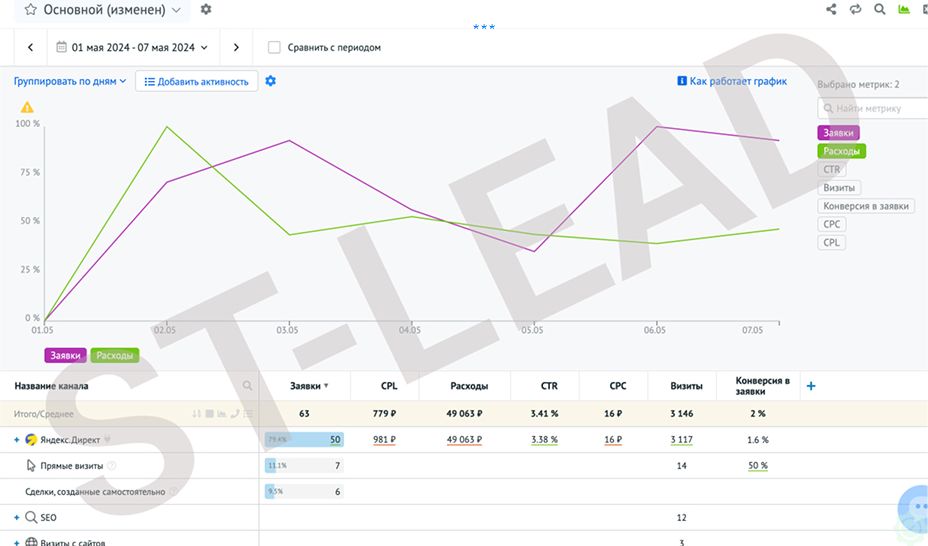Enable the Сравнить с периодом checkbox
928x546 pixels.
(x=274, y=47)
